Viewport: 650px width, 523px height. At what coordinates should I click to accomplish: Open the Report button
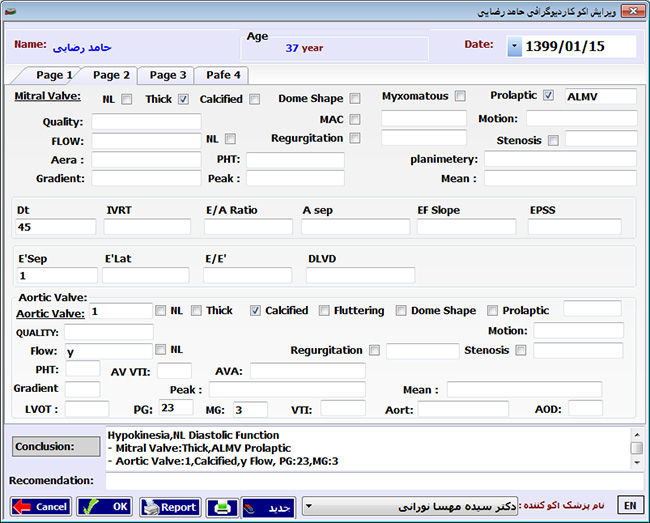tap(170, 507)
